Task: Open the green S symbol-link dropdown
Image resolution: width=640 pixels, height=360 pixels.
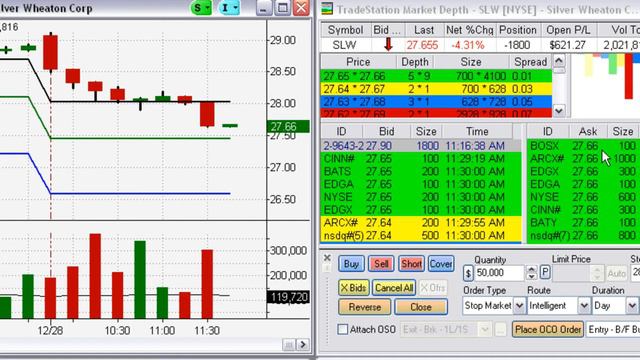Action: click(x=201, y=8)
